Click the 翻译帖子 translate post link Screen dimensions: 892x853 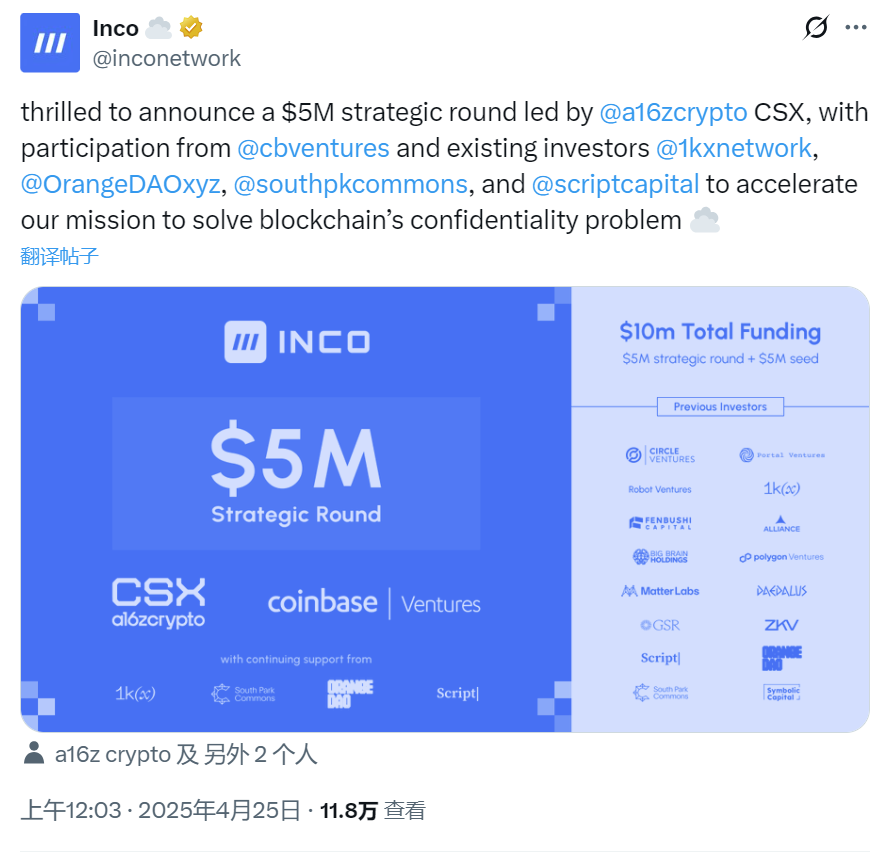pyautogui.click(x=60, y=255)
